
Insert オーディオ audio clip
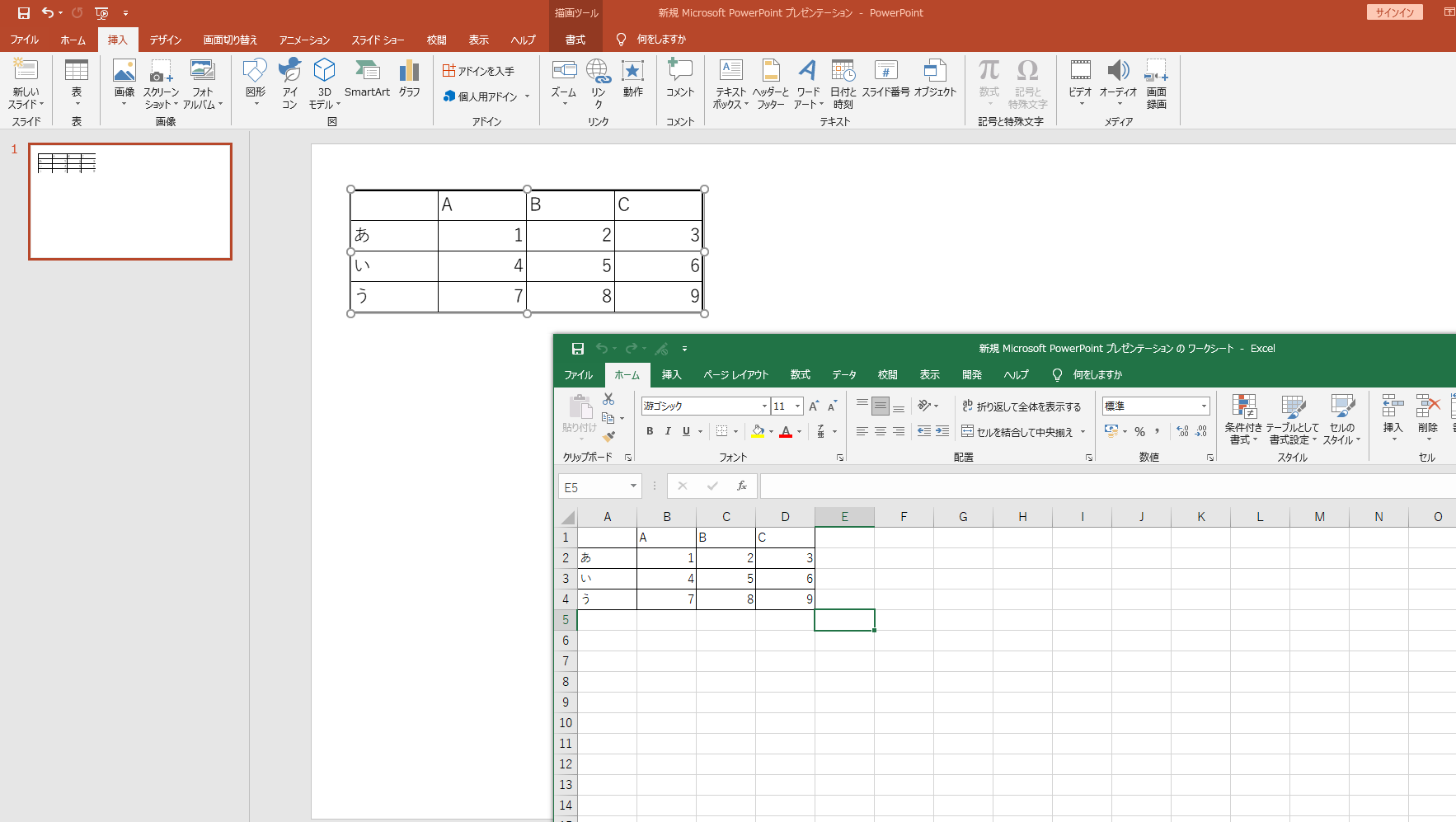point(1118,82)
